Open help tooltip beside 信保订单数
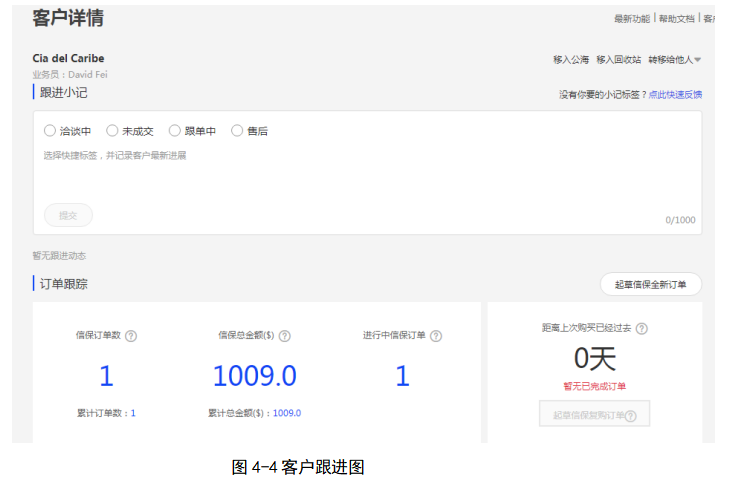746x487 pixels. 131,336
